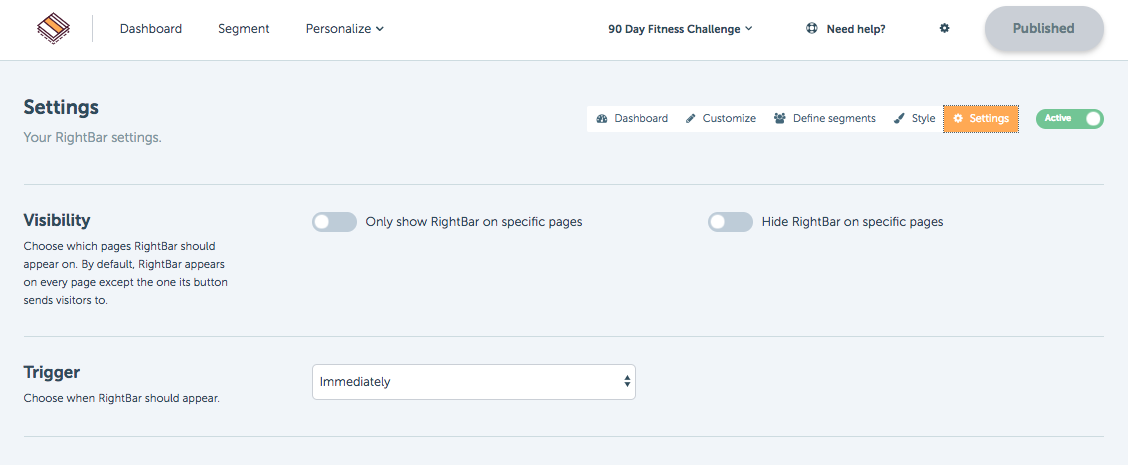Click the lifebuoy help icon
This screenshot has width=1128, height=465.
pyautogui.click(x=812, y=29)
